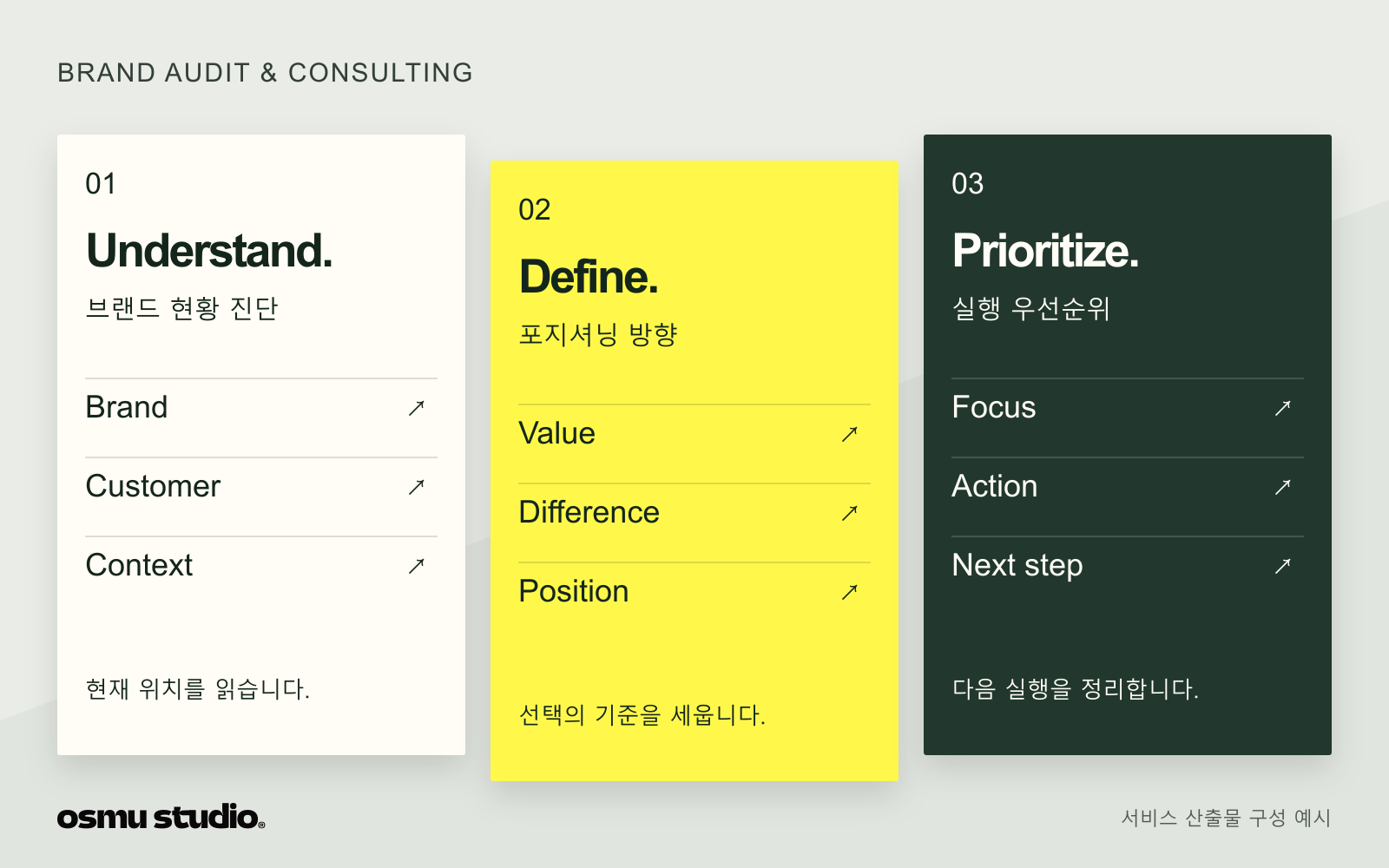Select the Define. heading on yellow card
Screen dimensions: 1389x868
click(x=589, y=277)
